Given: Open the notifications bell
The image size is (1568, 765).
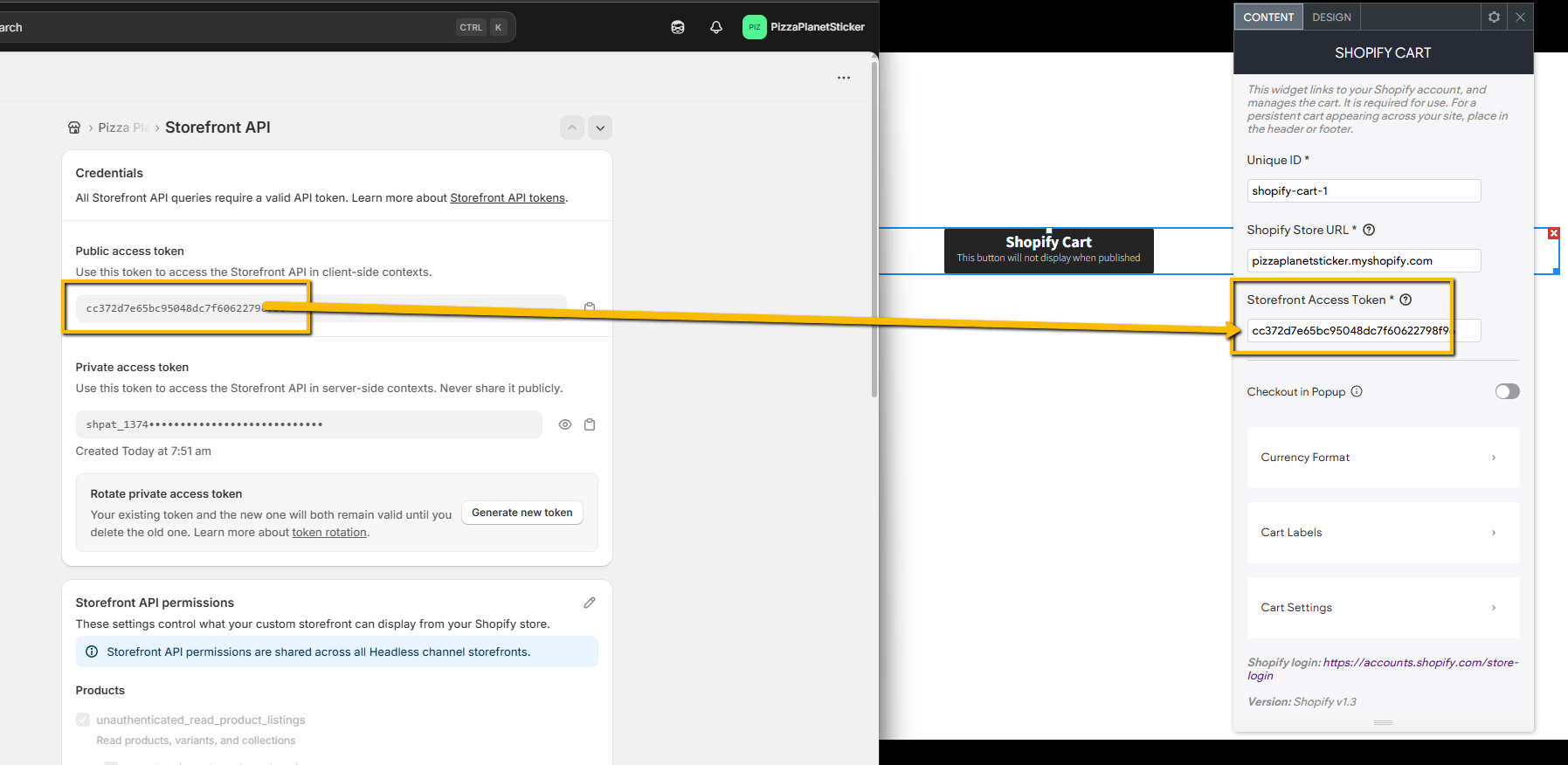Looking at the screenshot, I should pos(716,27).
